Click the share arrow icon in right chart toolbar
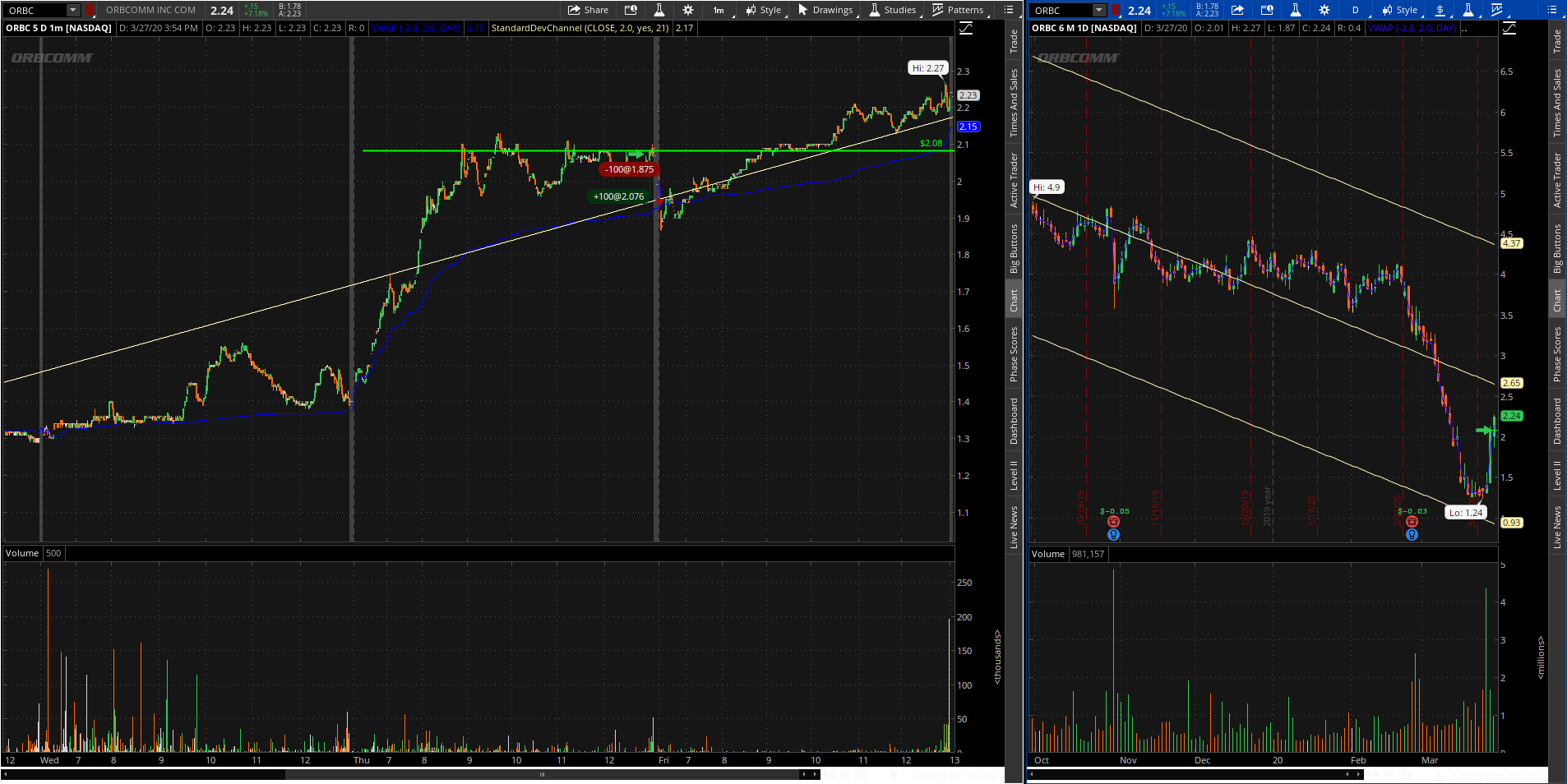Viewport: 1567px width, 784px height. coord(1237,10)
